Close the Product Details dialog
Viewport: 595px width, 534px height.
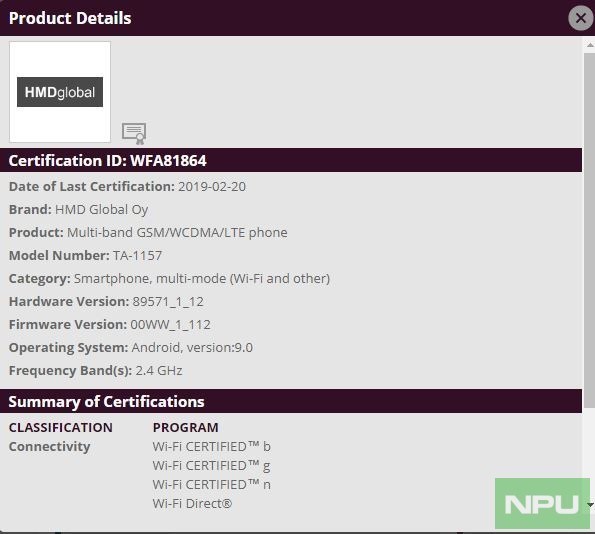click(x=581, y=18)
